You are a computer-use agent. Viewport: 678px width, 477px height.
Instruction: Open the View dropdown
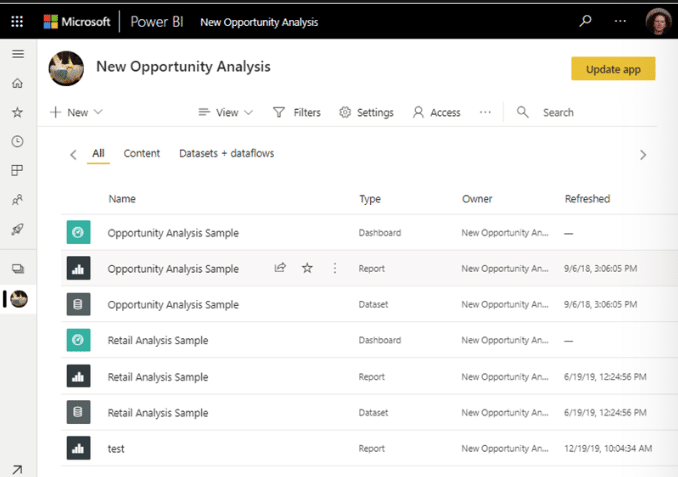[225, 112]
